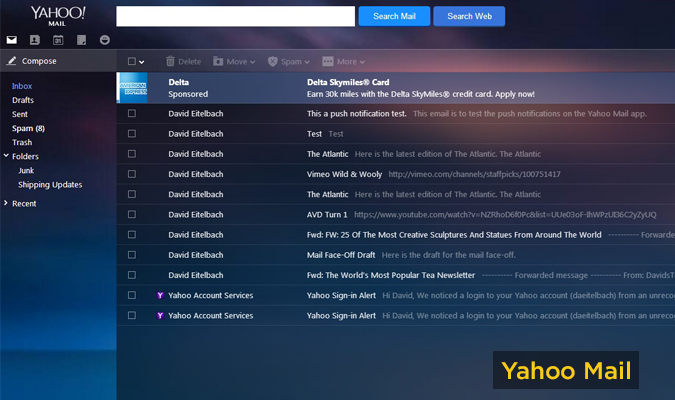
Task: Click the Compose pencil icon
Action: point(12,61)
